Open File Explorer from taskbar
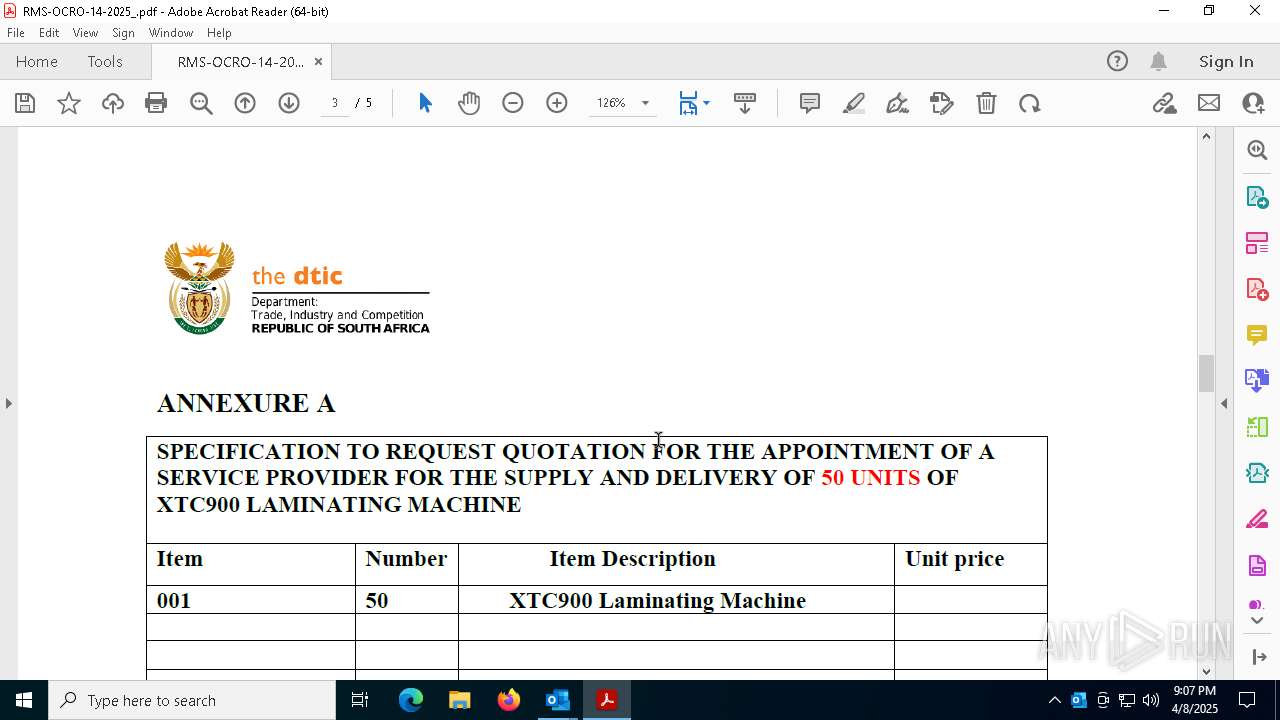Screen dimensions: 1280x720 click(459, 700)
